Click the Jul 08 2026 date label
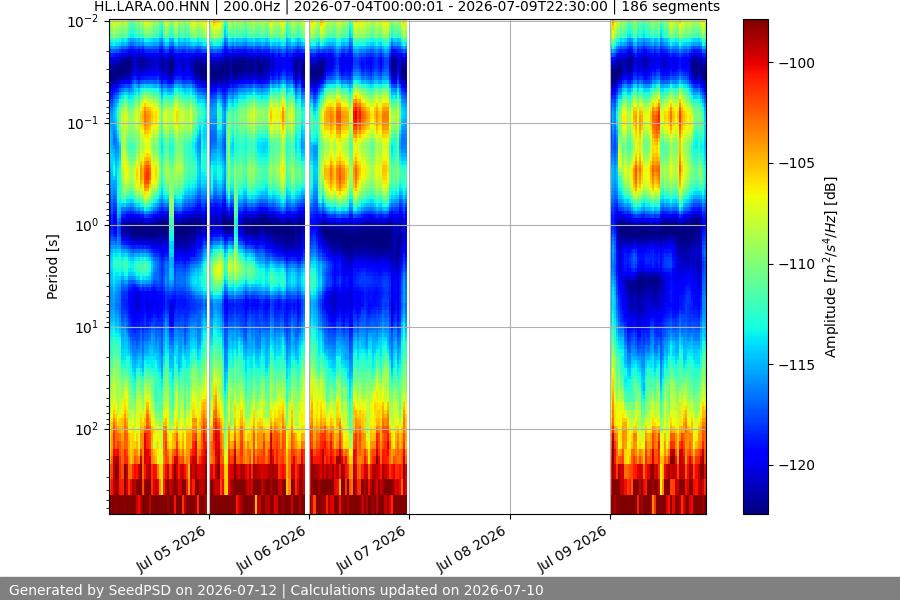Viewport: 900px width, 600px height. click(471, 549)
